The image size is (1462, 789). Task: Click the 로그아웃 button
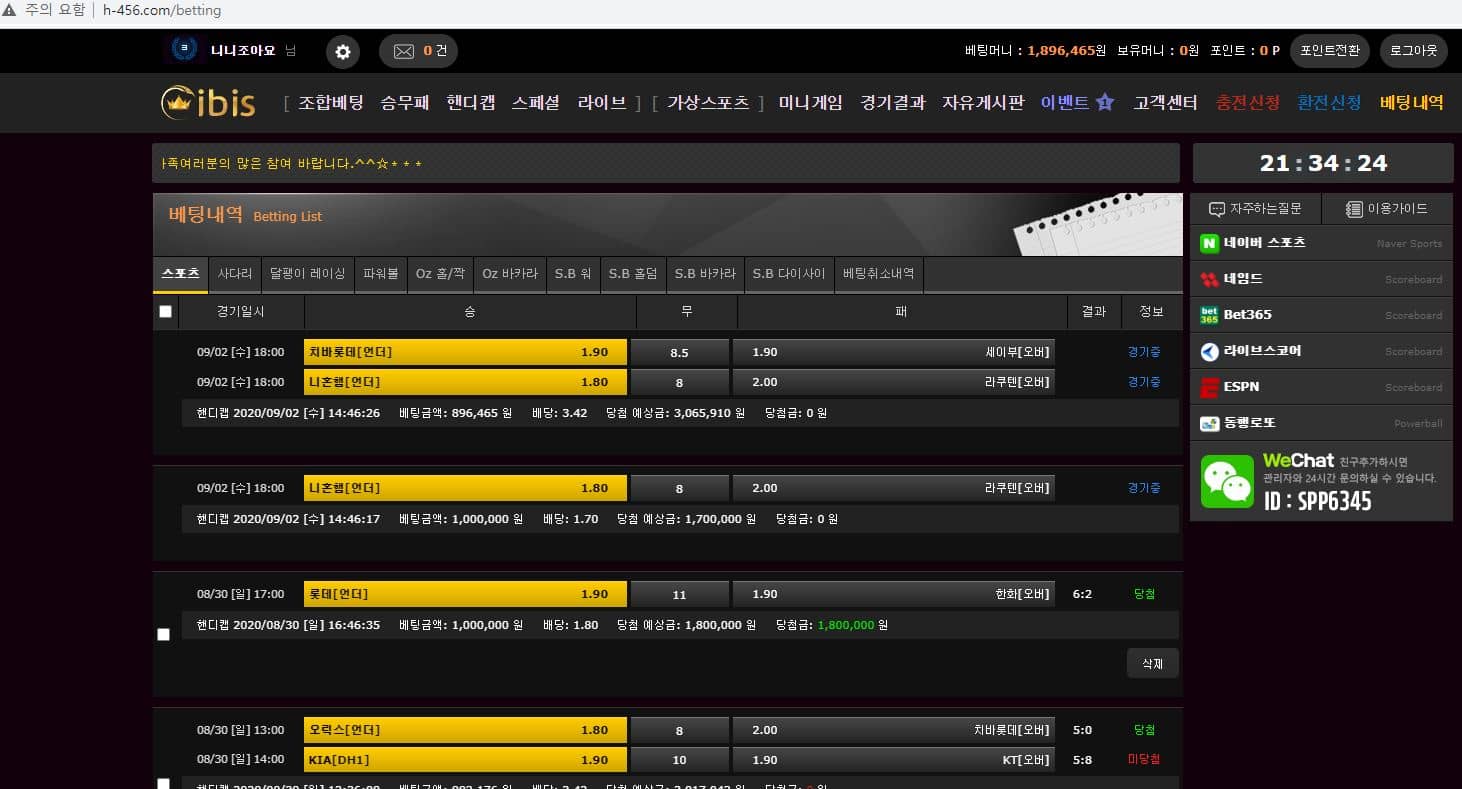coord(1414,50)
